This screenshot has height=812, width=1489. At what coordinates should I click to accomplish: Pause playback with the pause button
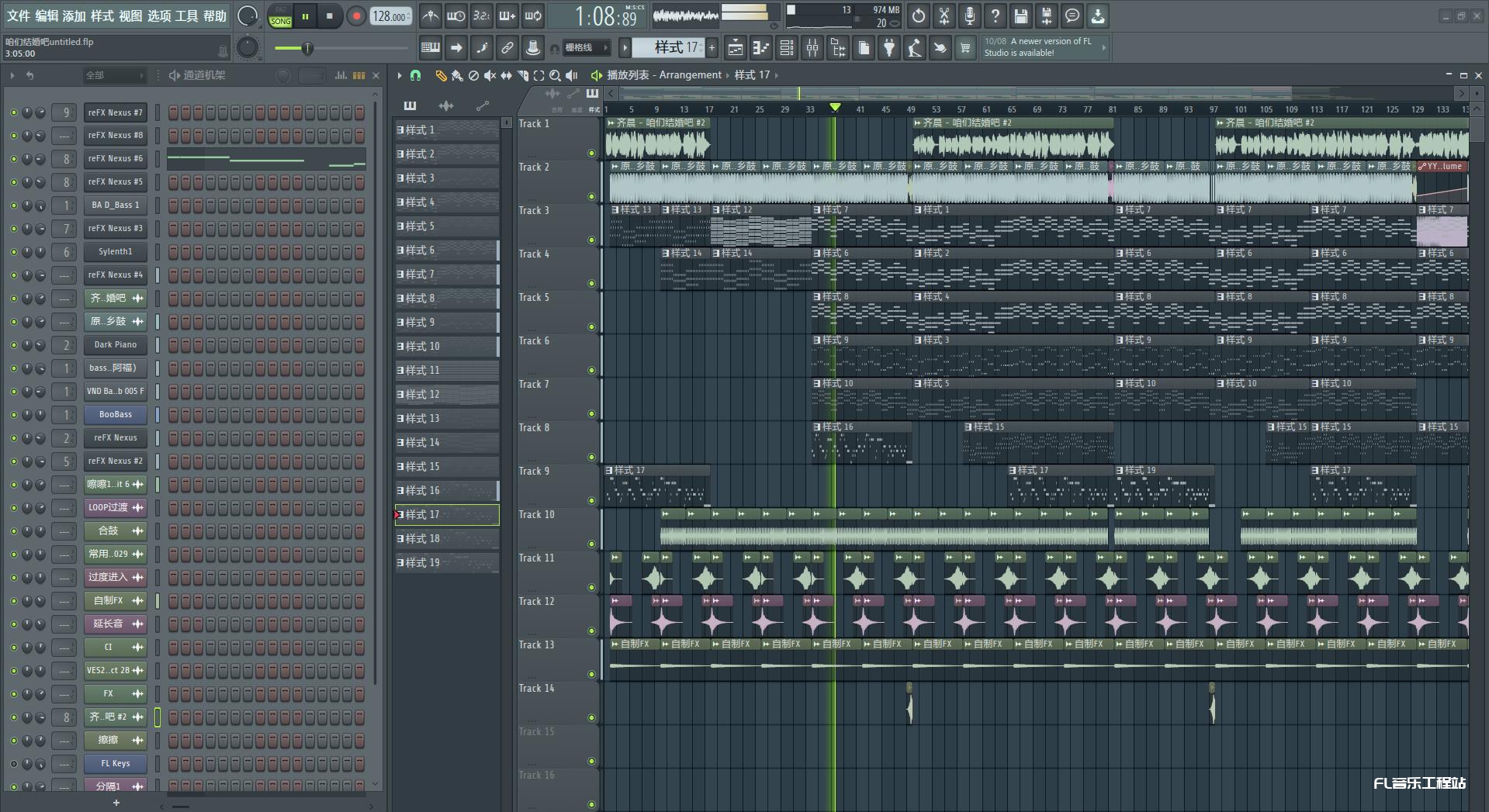[306, 16]
